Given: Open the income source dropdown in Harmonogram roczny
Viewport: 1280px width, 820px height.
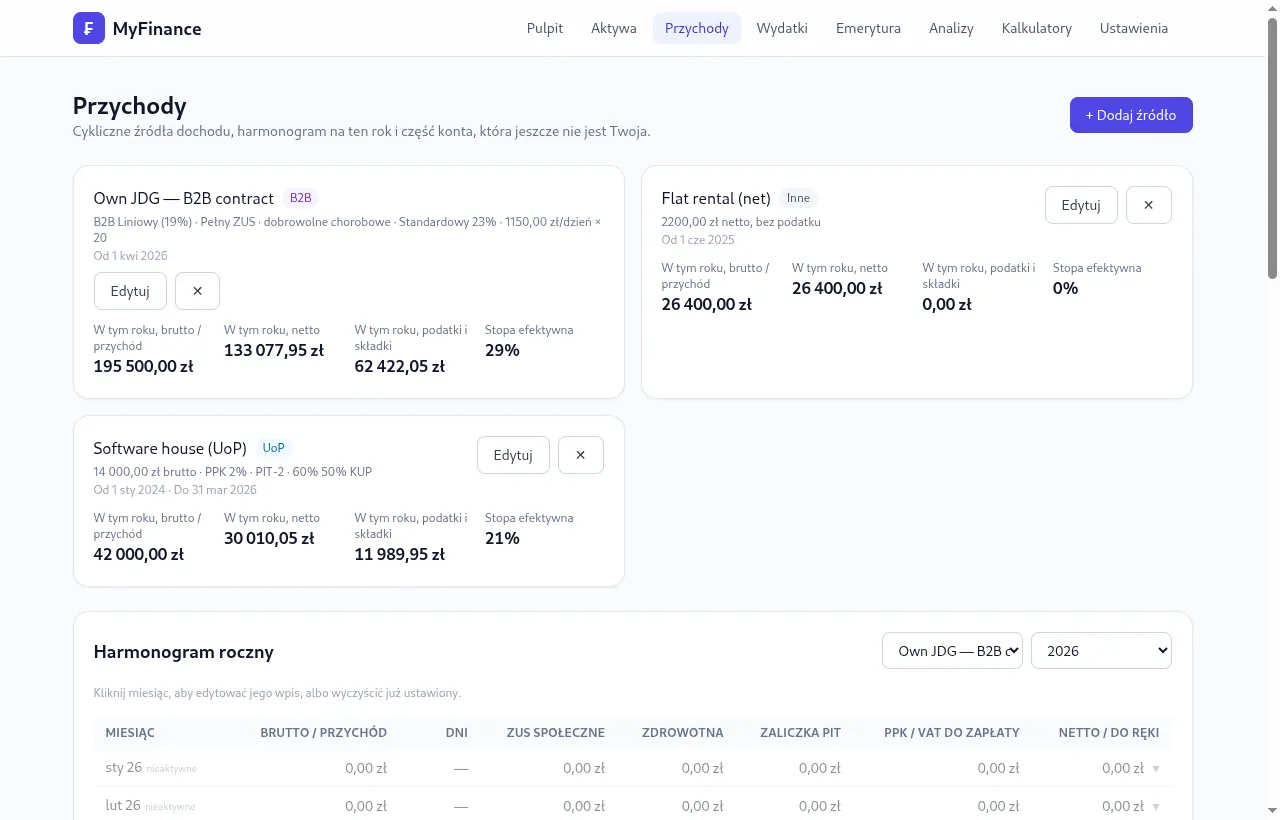Looking at the screenshot, I should [952, 650].
